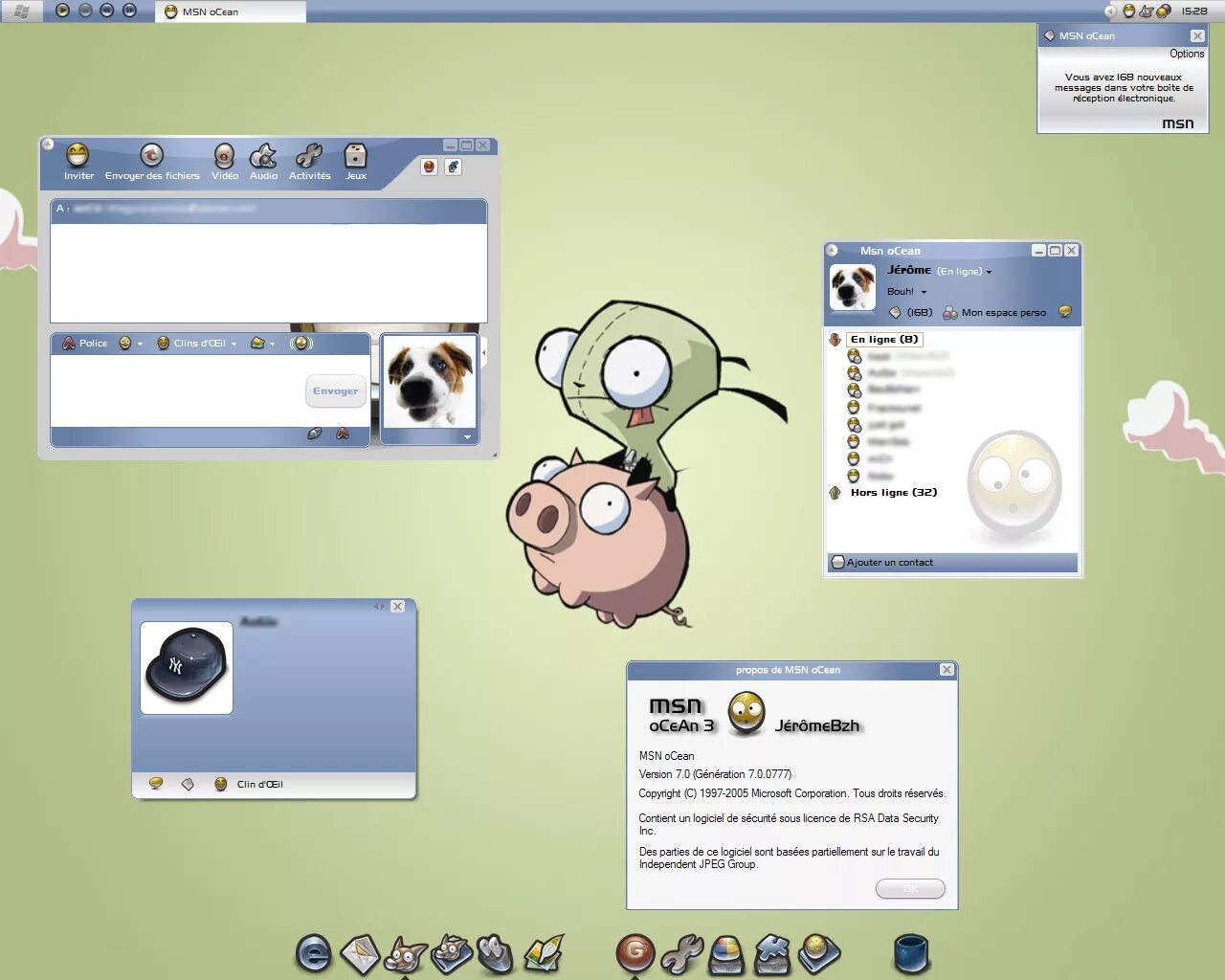This screenshot has width=1225, height=980.
Task: Close the MSN oCean notification popup
Action: click(1197, 35)
